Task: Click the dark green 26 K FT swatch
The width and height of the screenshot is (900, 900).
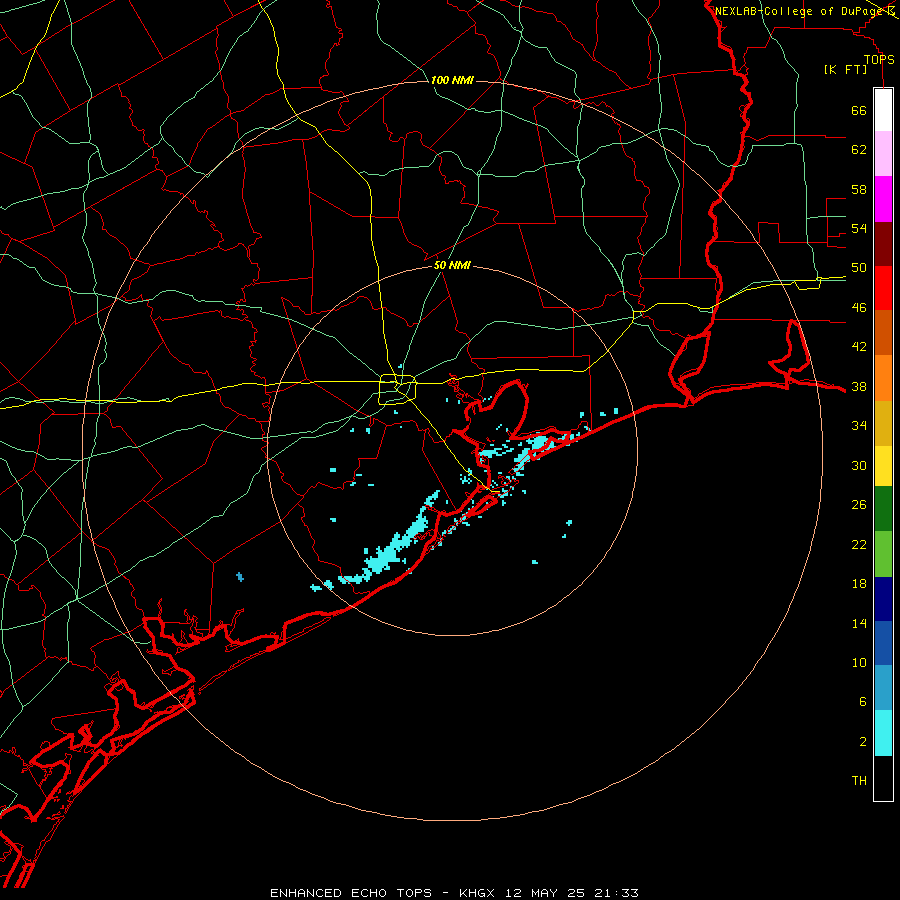Action: pos(883,509)
